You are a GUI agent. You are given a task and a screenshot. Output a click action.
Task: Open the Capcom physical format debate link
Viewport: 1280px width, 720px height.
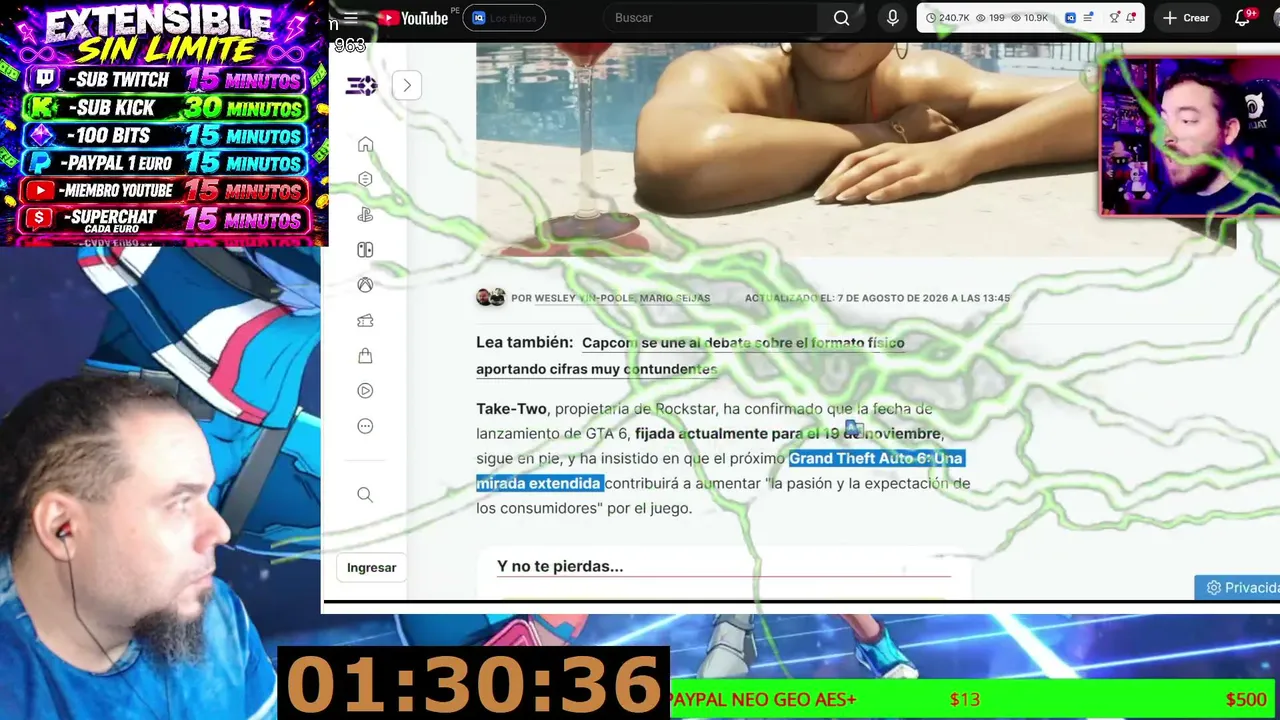pyautogui.click(x=690, y=356)
